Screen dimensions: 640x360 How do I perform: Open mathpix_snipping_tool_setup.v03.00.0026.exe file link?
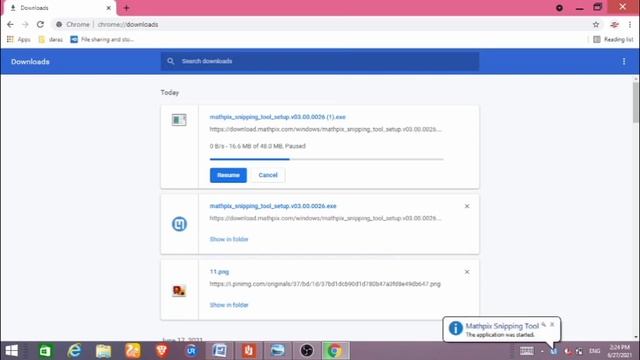pos(273,206)
